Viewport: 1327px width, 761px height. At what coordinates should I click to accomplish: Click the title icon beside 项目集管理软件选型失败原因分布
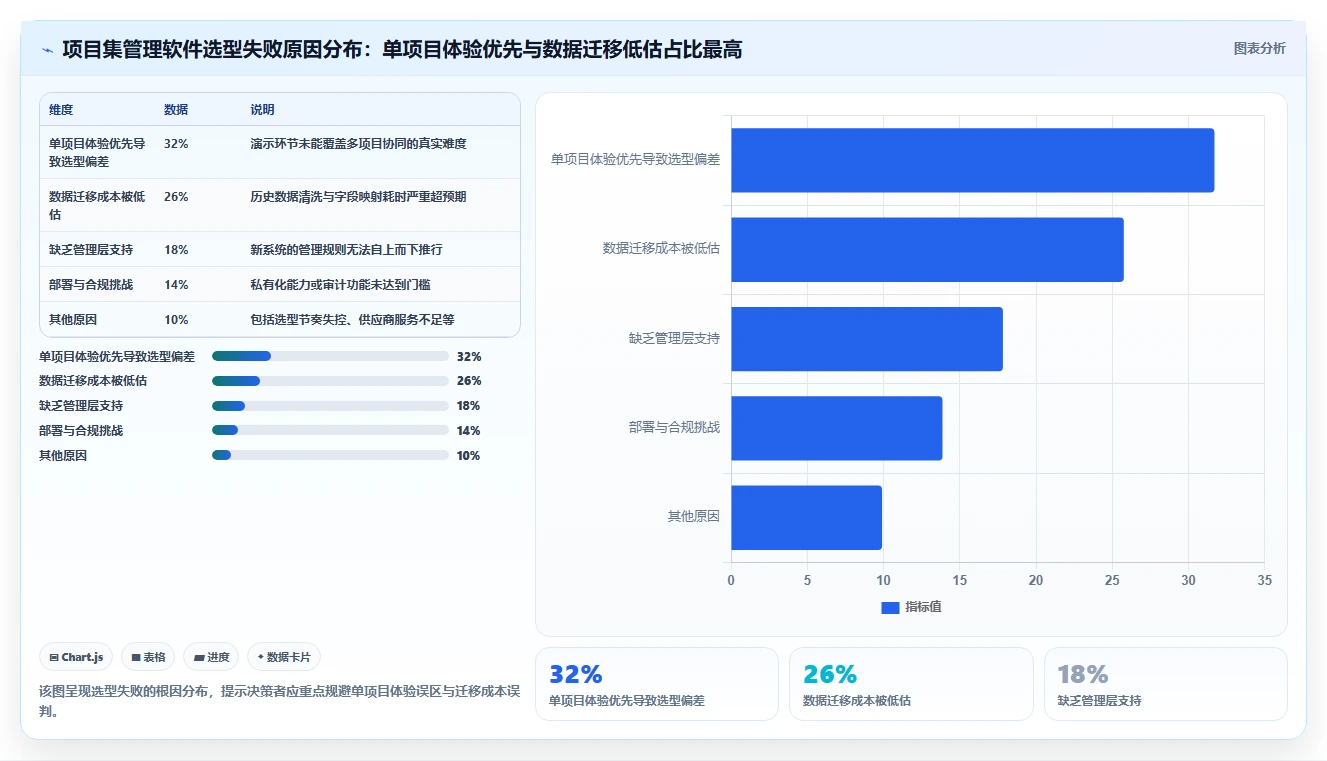pyautogui.click(x=47, y=50)
